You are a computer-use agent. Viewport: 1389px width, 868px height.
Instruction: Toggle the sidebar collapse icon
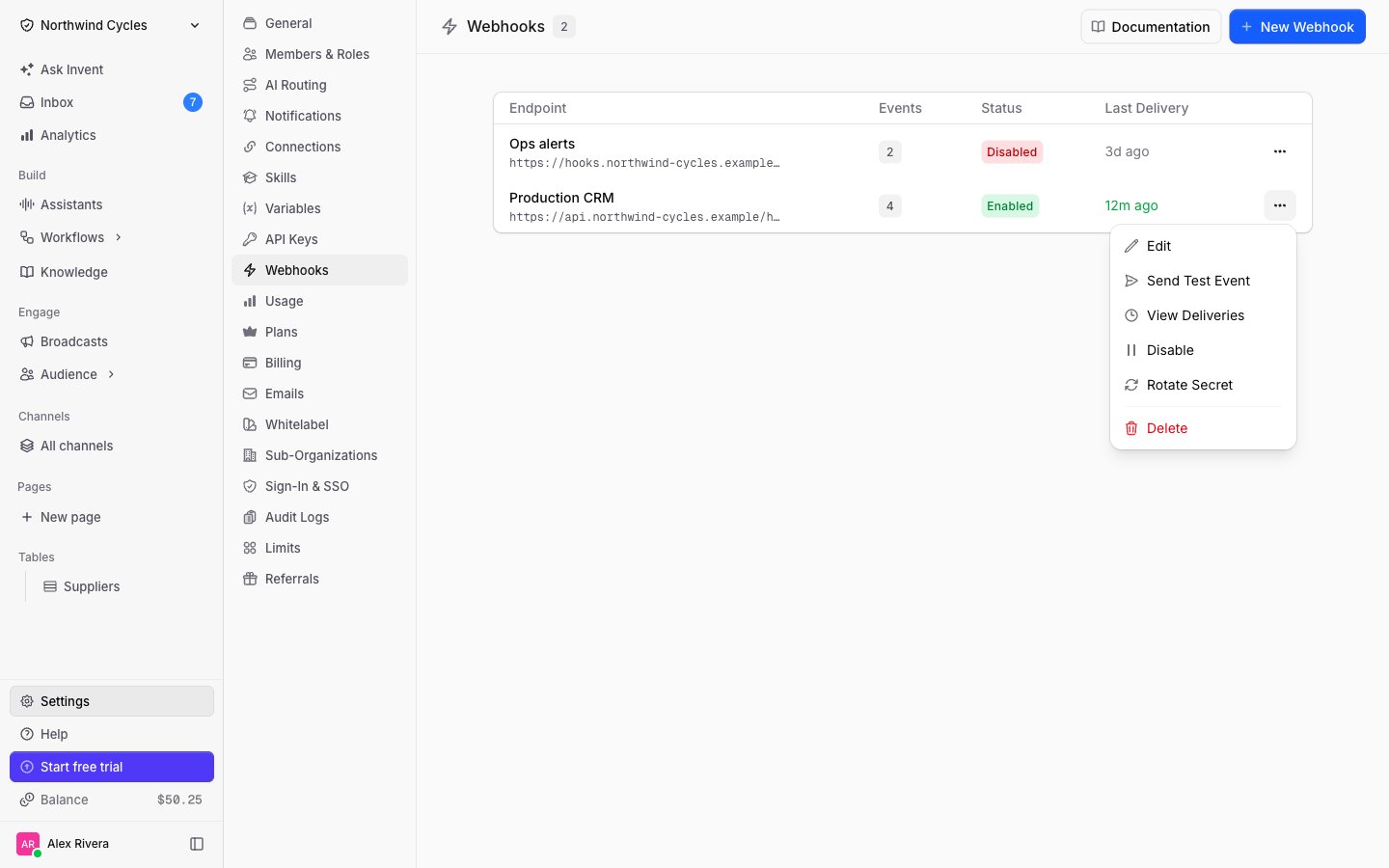[197, 844]
